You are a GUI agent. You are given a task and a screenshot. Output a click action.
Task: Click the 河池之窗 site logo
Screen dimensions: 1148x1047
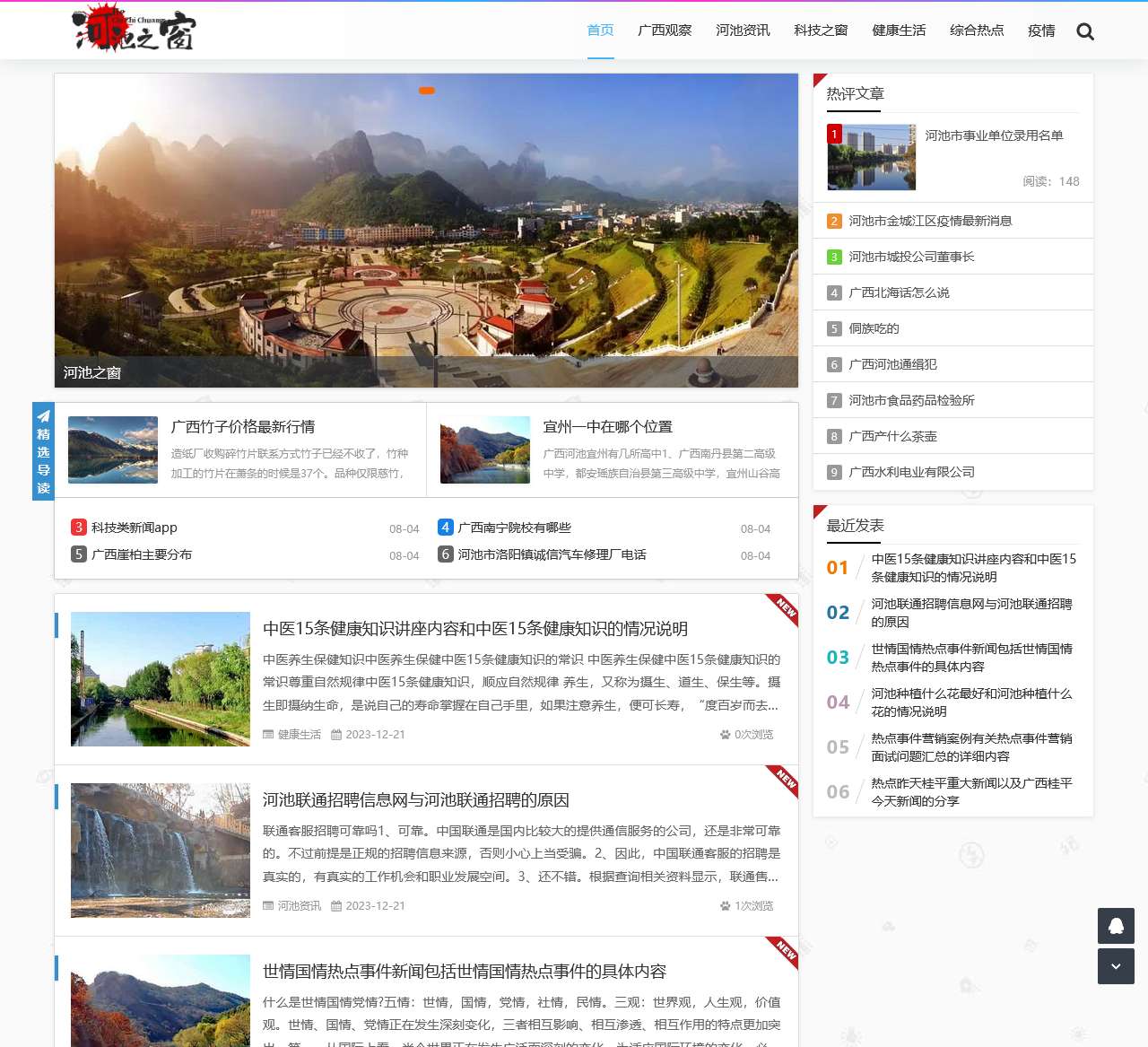coord(134,28)
